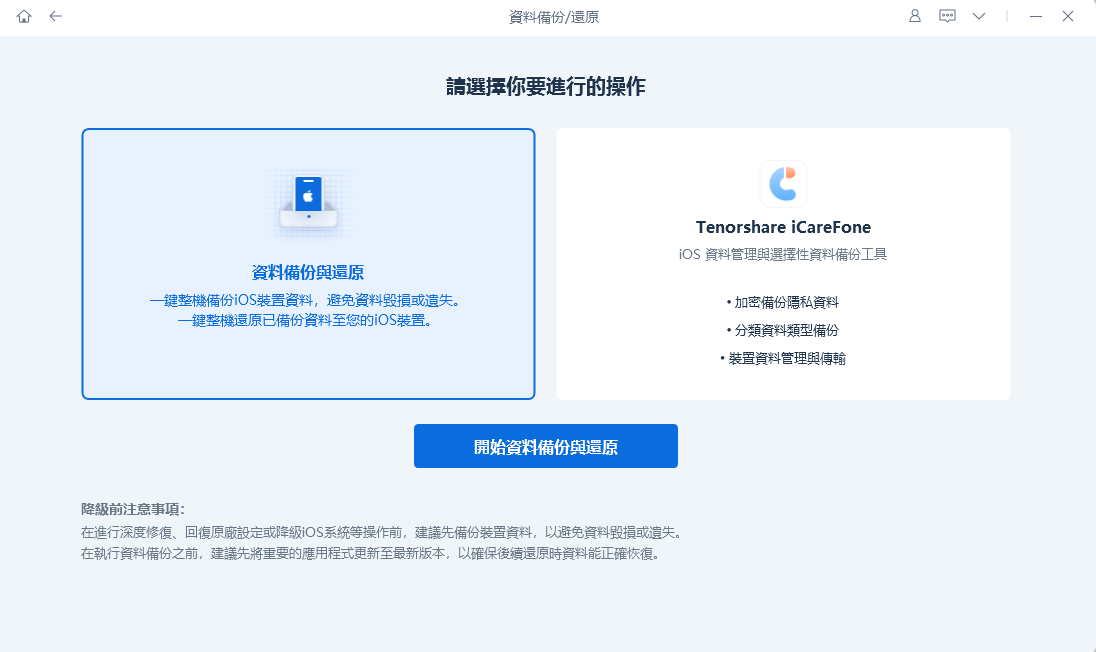Click the 分類資料類型備份 feature line
Image resolution: width=1096 pixels, height=652 pixels.
pos(783,330)
